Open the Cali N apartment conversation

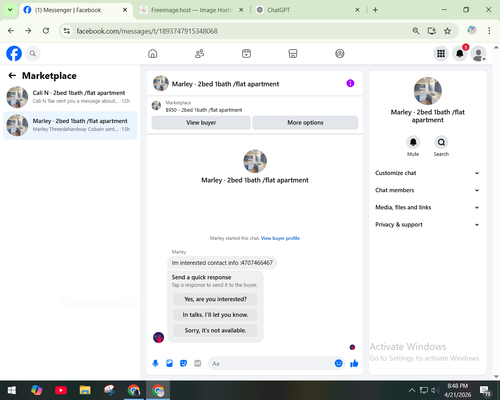(70, 97)
